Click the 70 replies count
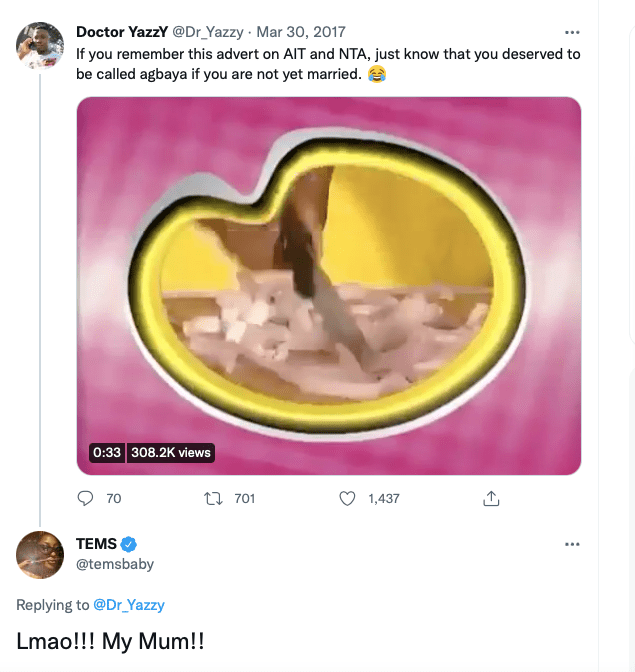This screenshot has height=672, width=635. 113,498
